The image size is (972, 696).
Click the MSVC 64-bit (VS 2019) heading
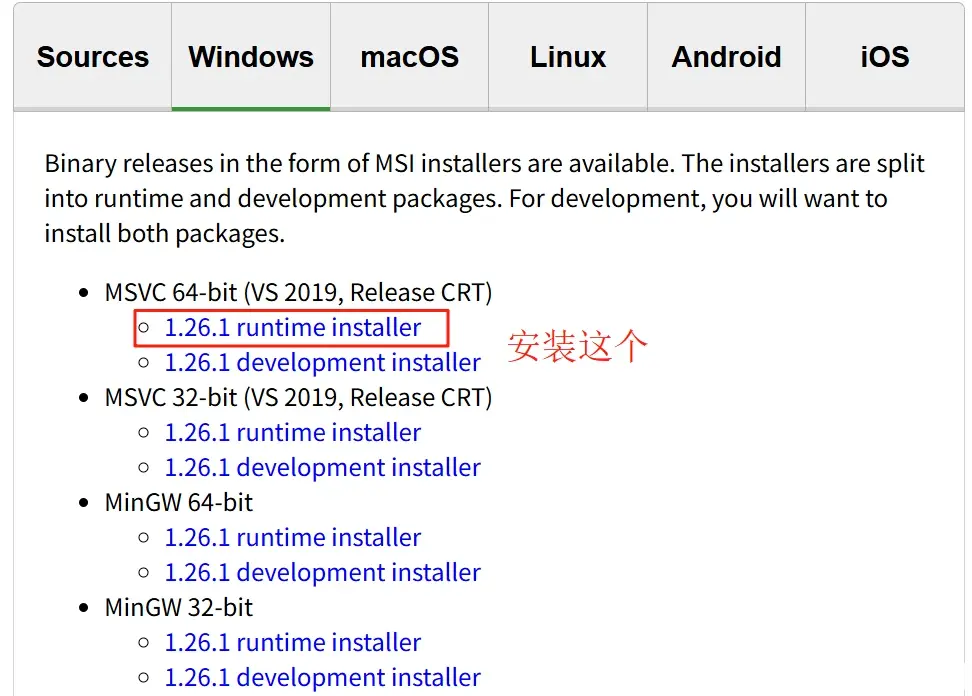click(x=298, y=293)
